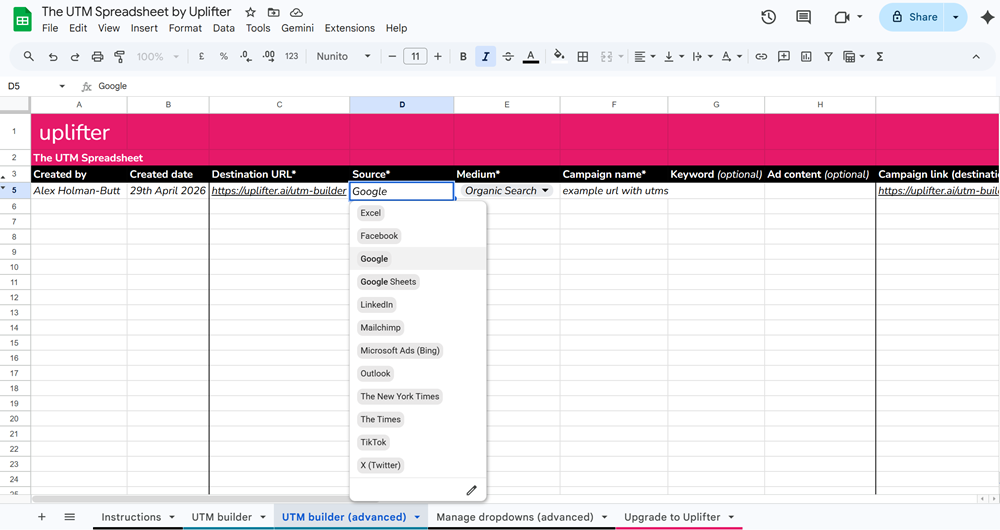Image resolution: width=1000 pixels, height=530 pixels.
Task: Decrease decimal places
Action: [x=246, y=56]
